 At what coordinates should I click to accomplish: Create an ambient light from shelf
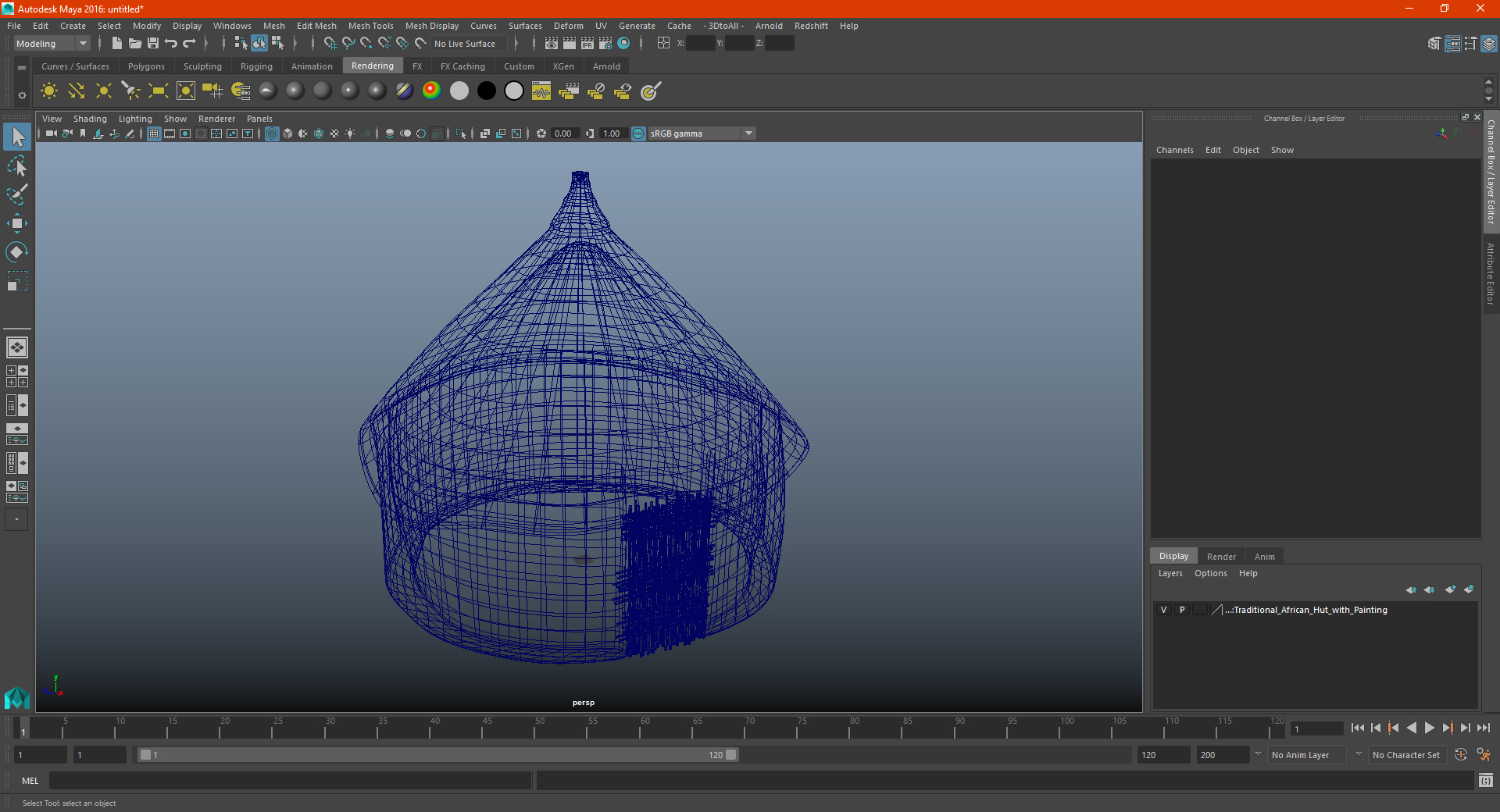click(49, 91)
